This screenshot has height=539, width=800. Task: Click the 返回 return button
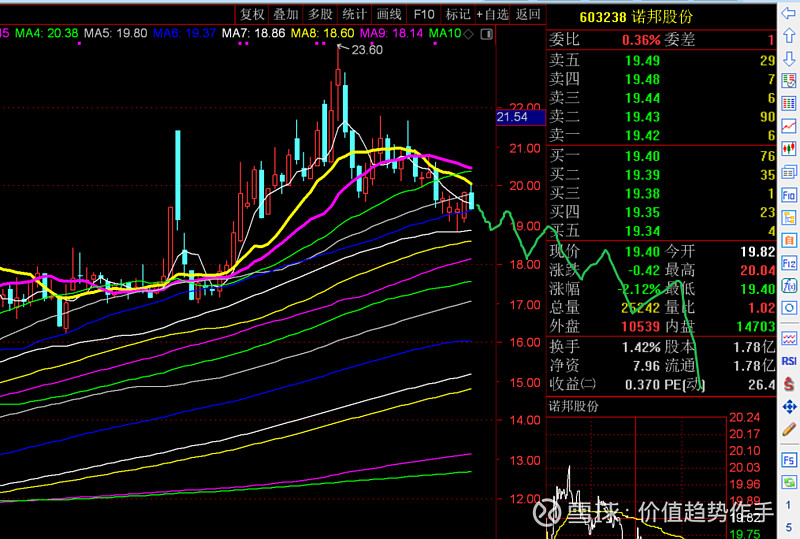(529, 14)
